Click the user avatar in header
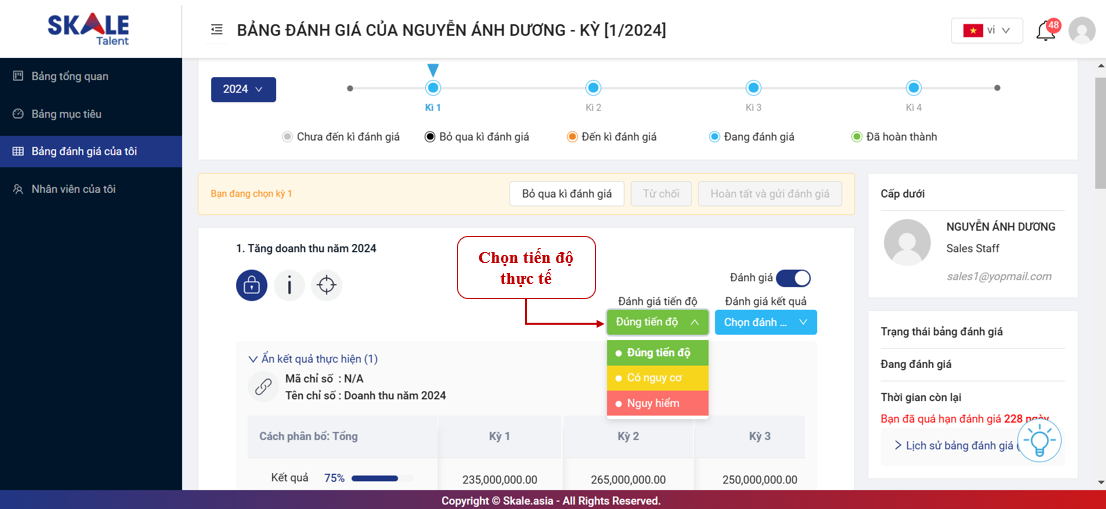This screenshot has height=509, width=1106. pyautogui.click(x=1082, y=30)
